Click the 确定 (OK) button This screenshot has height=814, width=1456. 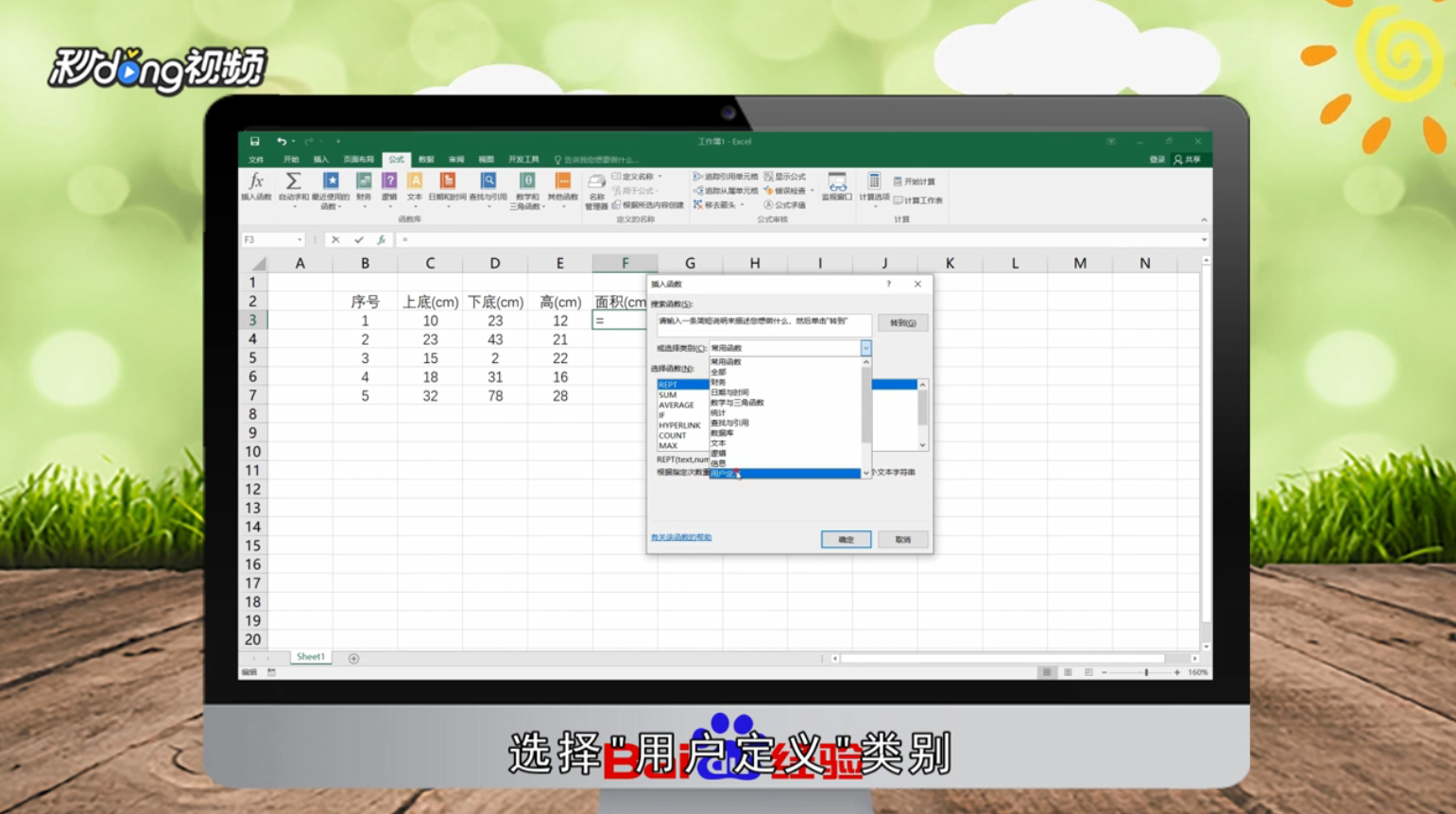click(x=846, y=540)
